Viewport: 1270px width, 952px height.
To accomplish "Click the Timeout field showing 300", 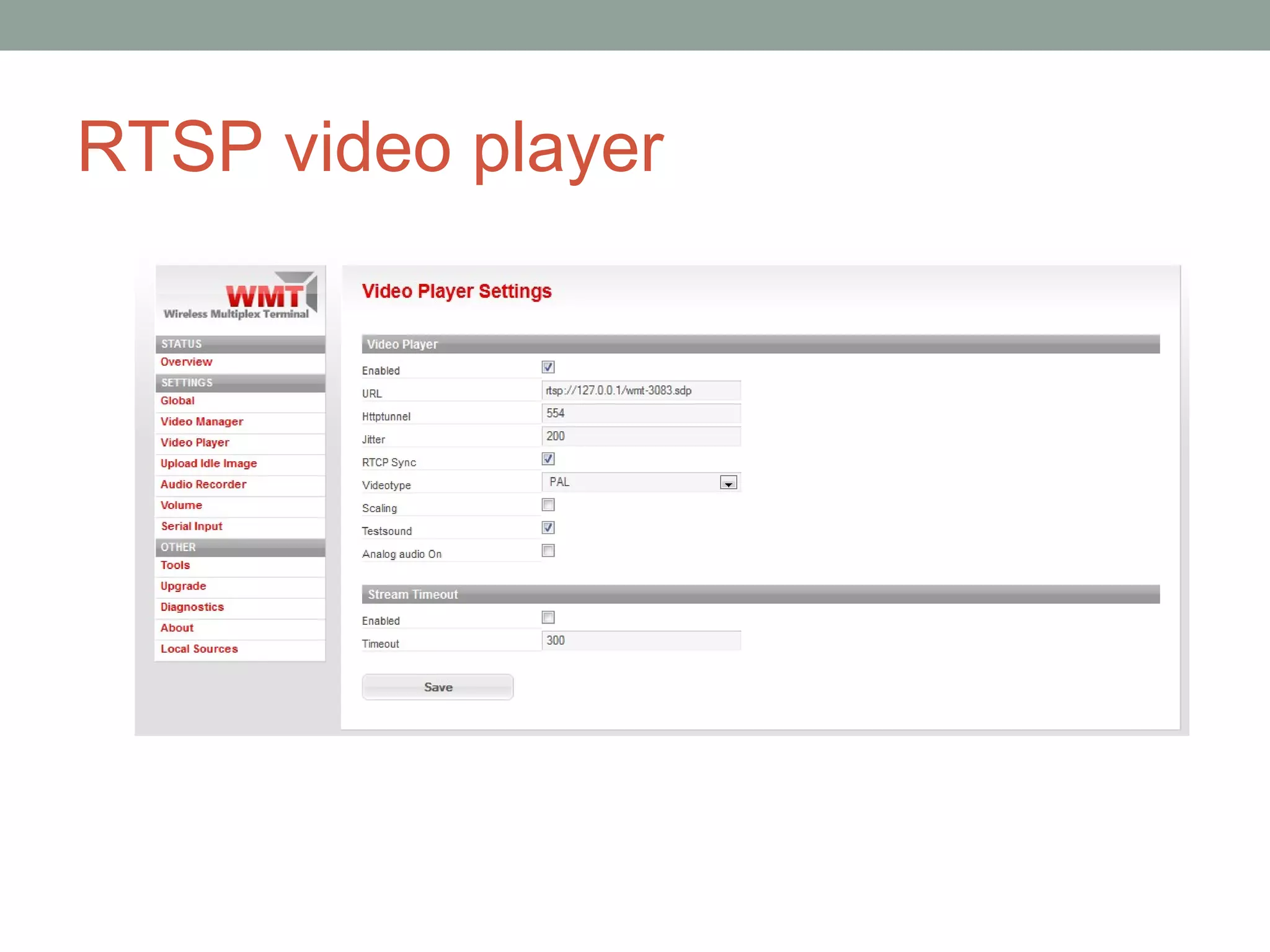I will tap(641, 641).
